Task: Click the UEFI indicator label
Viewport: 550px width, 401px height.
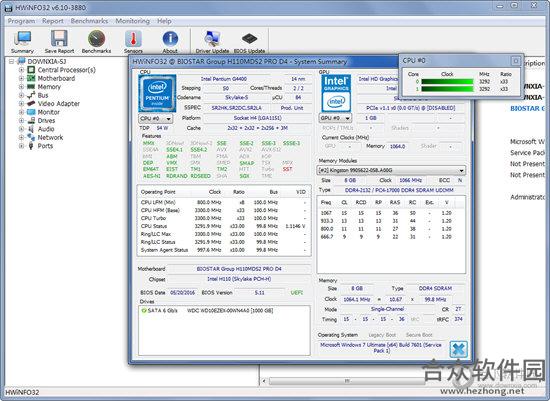Action: click(x=297, y=293)
